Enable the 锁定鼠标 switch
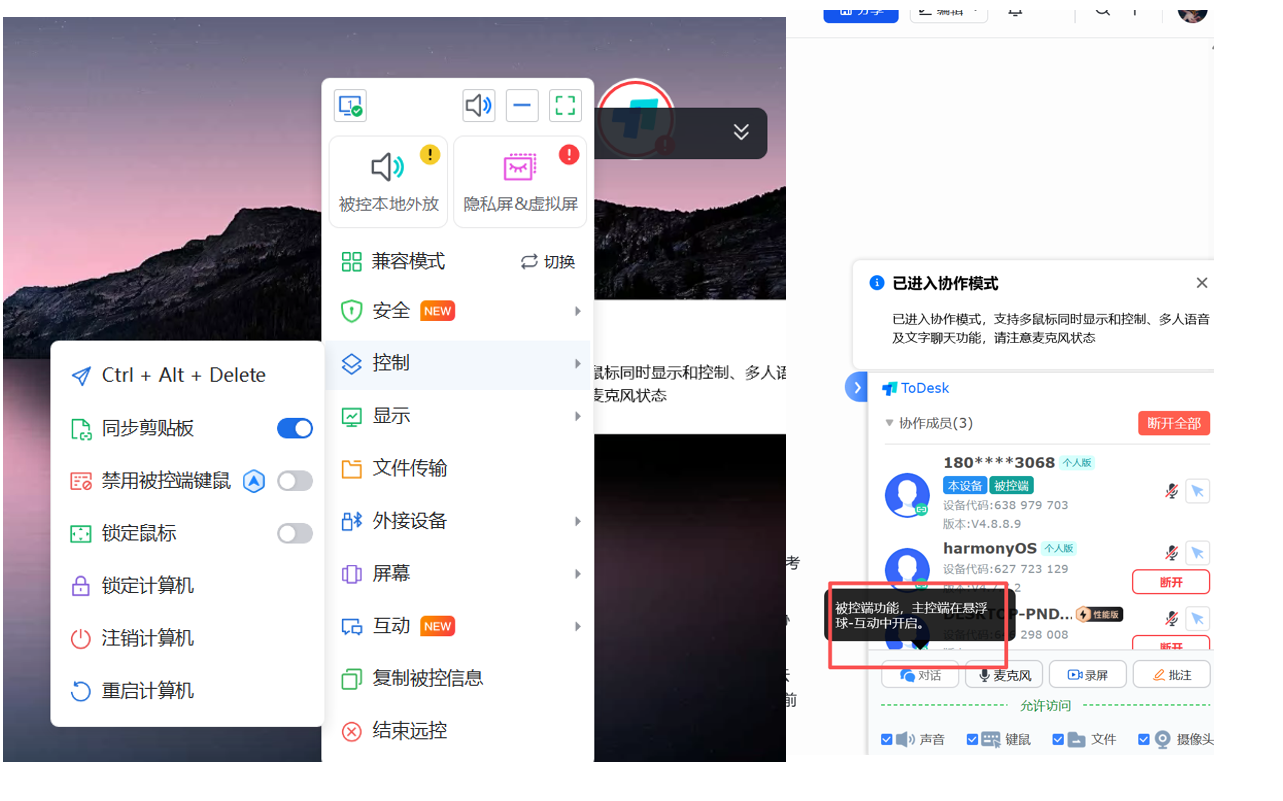 pos(295,534)
